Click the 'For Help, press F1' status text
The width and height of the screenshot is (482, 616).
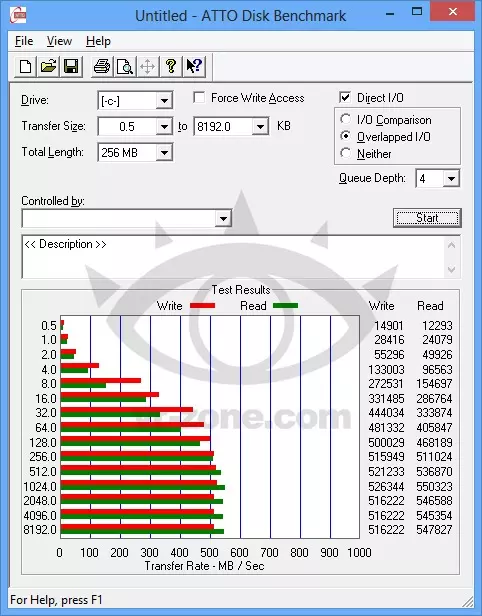click(56, 600)
